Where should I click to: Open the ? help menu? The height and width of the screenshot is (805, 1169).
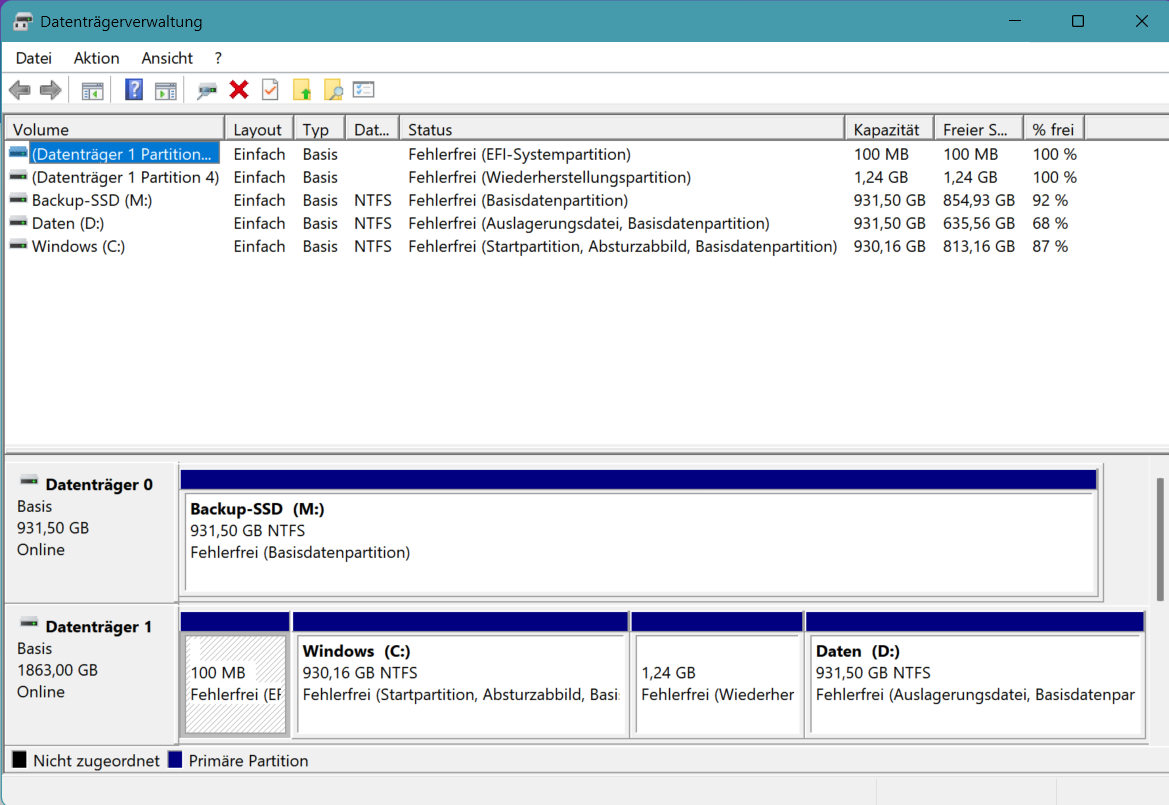(218, 58)
